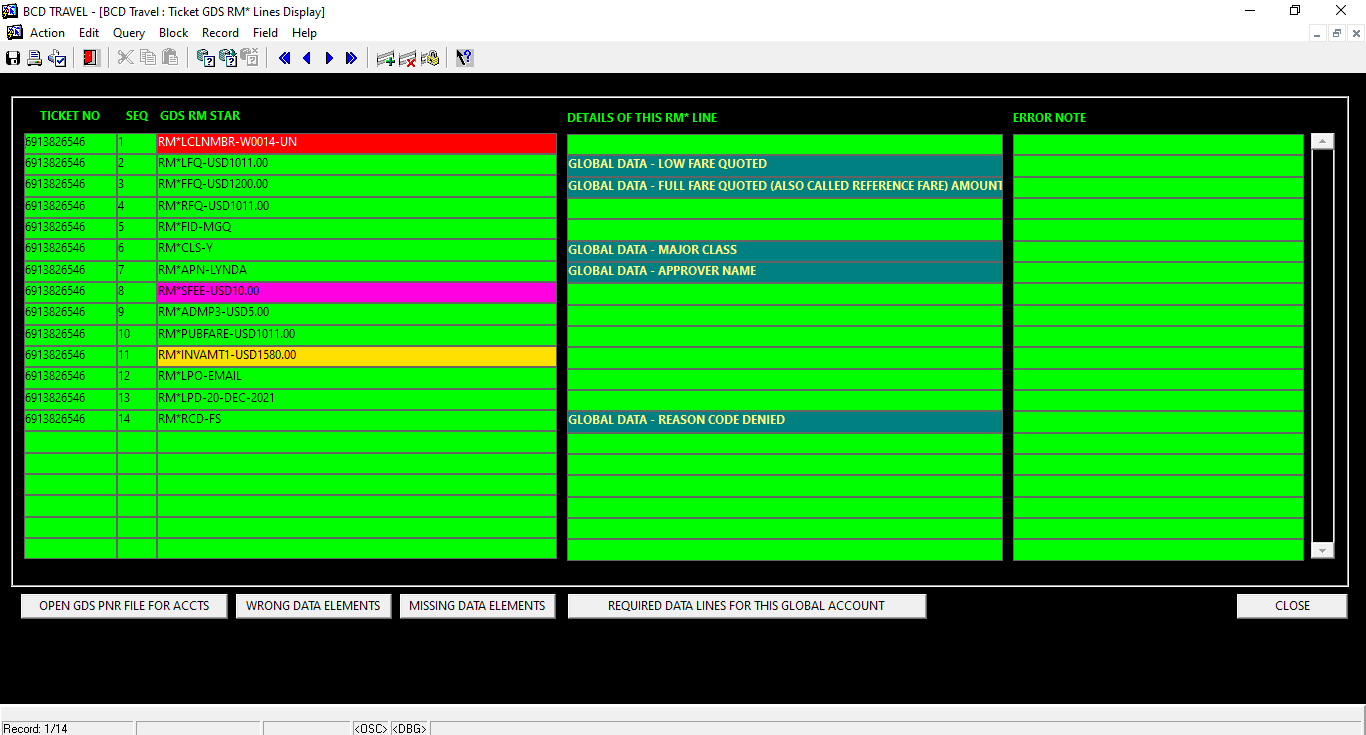This screenshot has height=735, width=1366.
Task: Click the CLOSE button at bottom right
Action: [1292, 606]
